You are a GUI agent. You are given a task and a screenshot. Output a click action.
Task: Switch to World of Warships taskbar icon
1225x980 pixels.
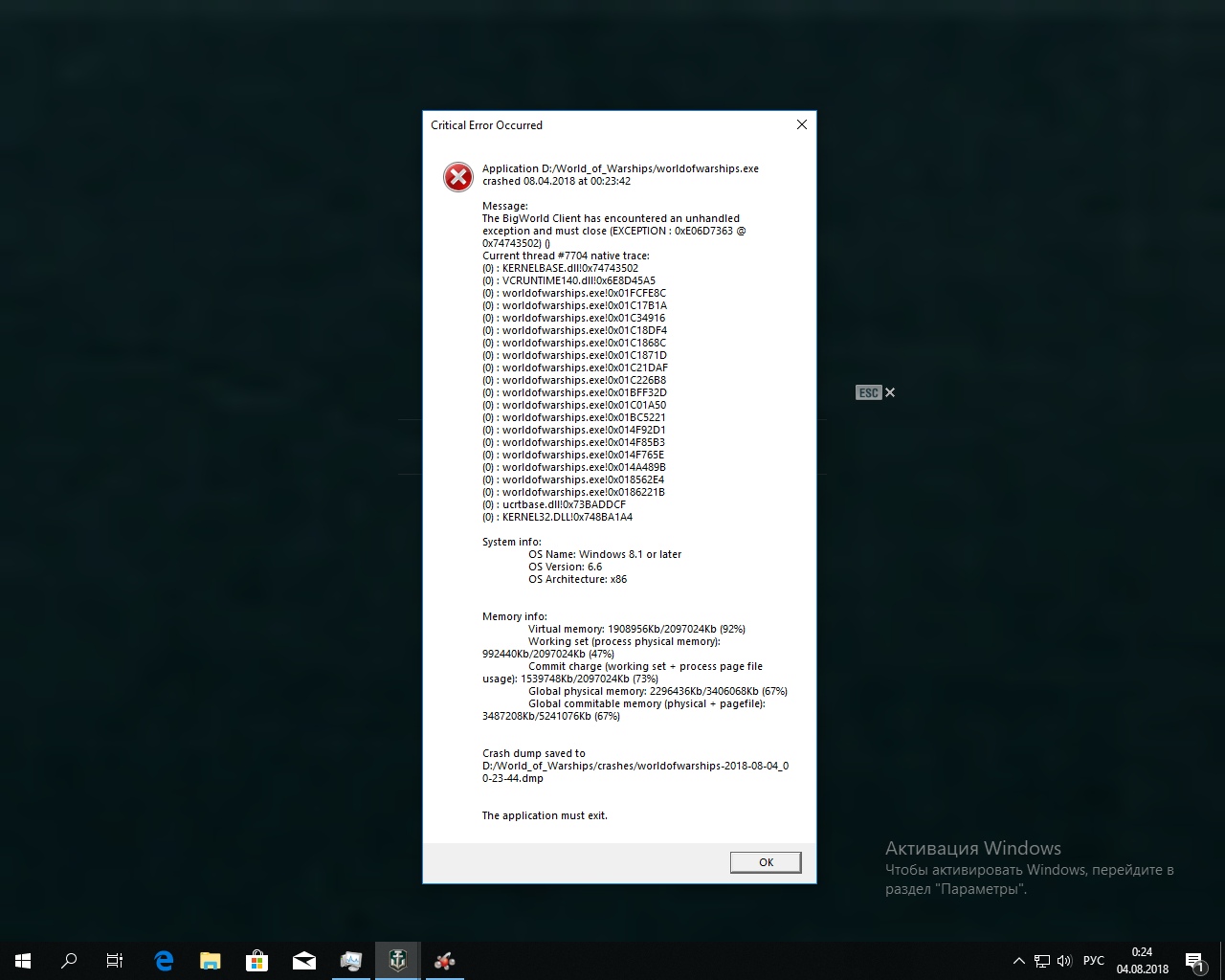point(398,961)
